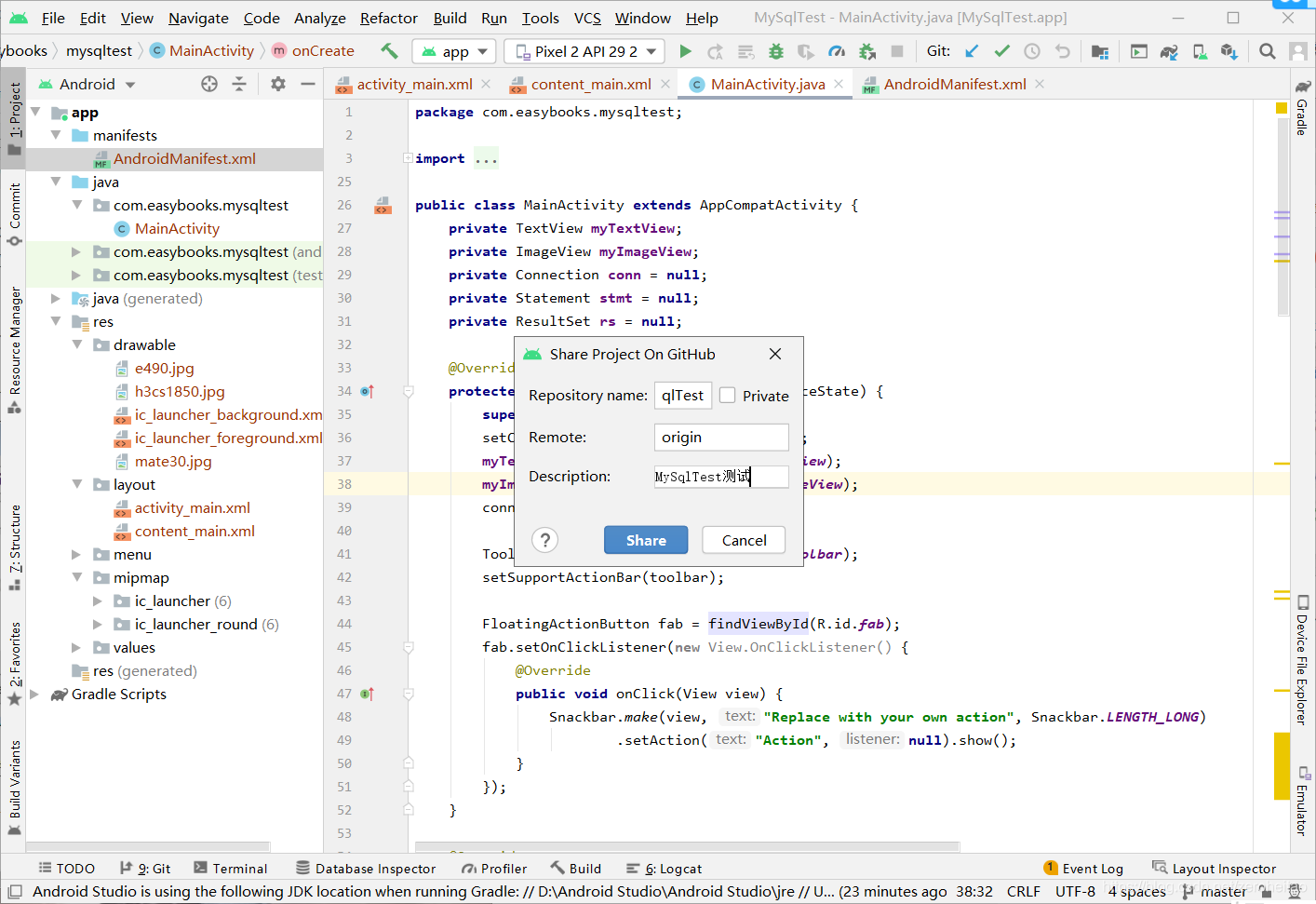The width and height of the screenshot is (1316, 904).
Task: Collapse code fold arrow near line 45
Action: click(408, 646)
